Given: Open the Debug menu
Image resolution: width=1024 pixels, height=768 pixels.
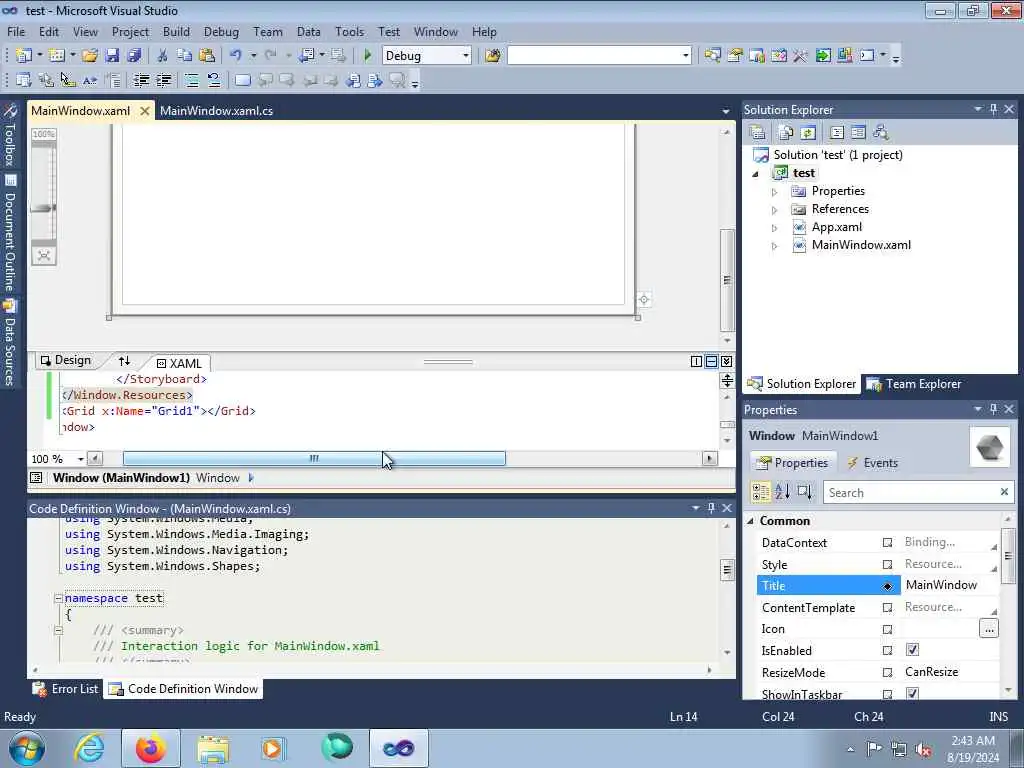Looking at the screenshot, I should pos(221,31).
